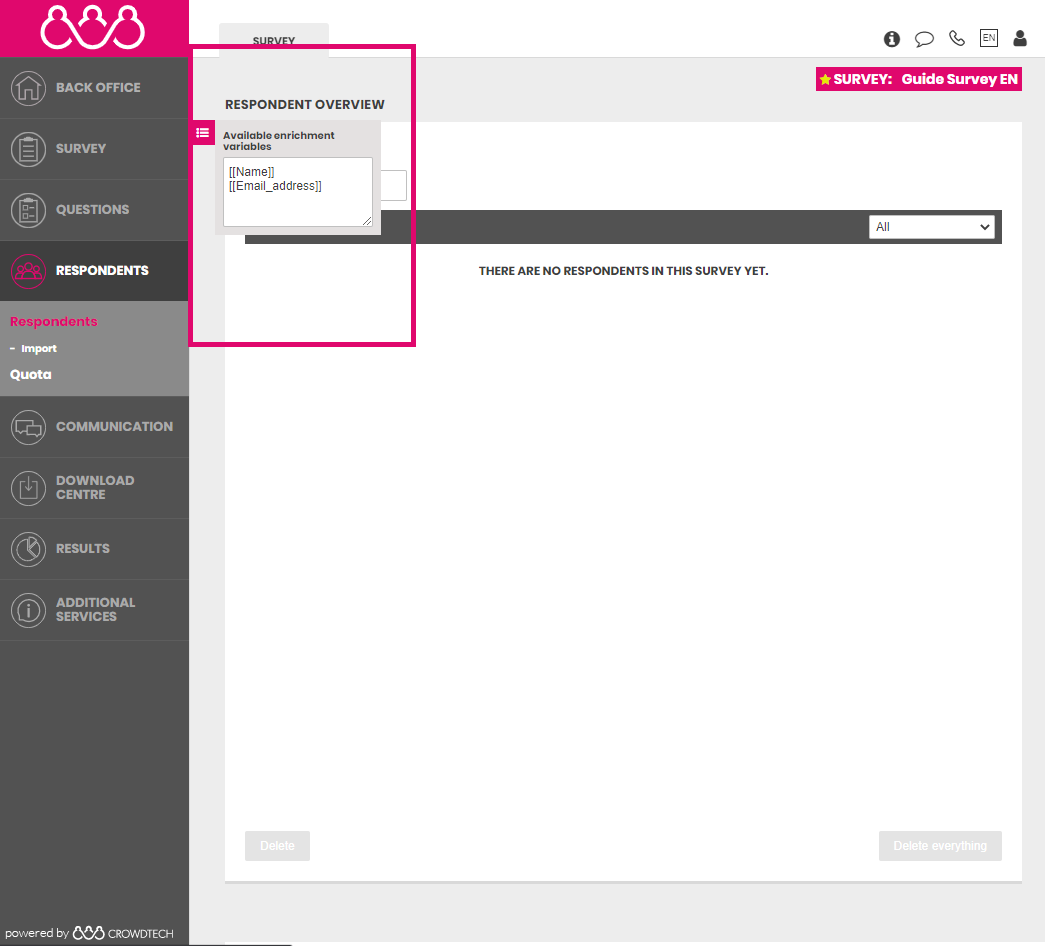Click the '[[Email_address]]' variable text
The height and width of the screenshot is (946, 1045).
pos(275,186)
